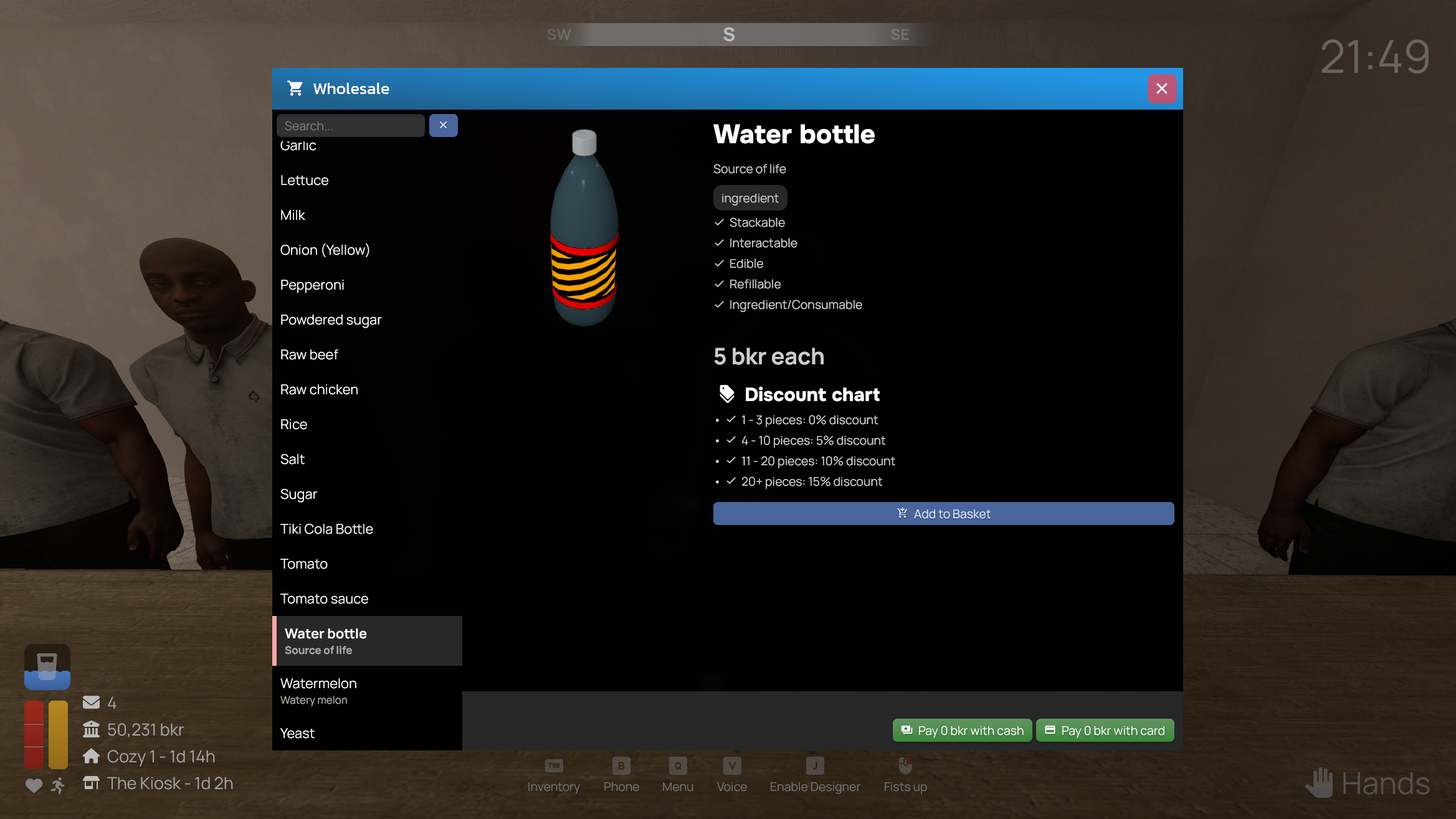Click the compass direction bar
The width and height of the screenshot is (1456, 819).
[x=728, y=34]
